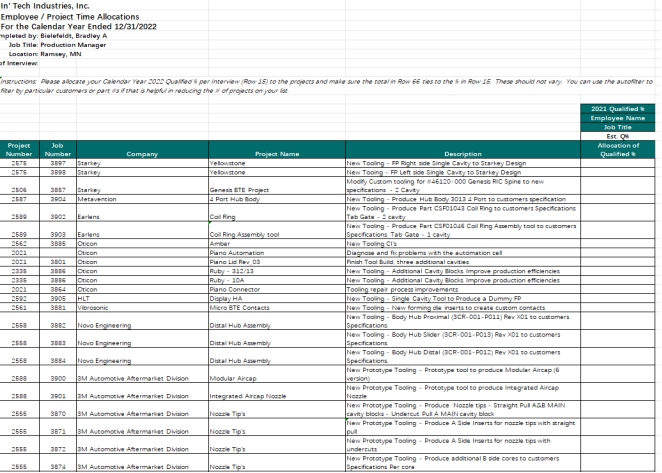Image resolution: width=662 pixels, height=473 pixels.
Task: Click the 'Modular Aircap' project cell
Action: 277,374
